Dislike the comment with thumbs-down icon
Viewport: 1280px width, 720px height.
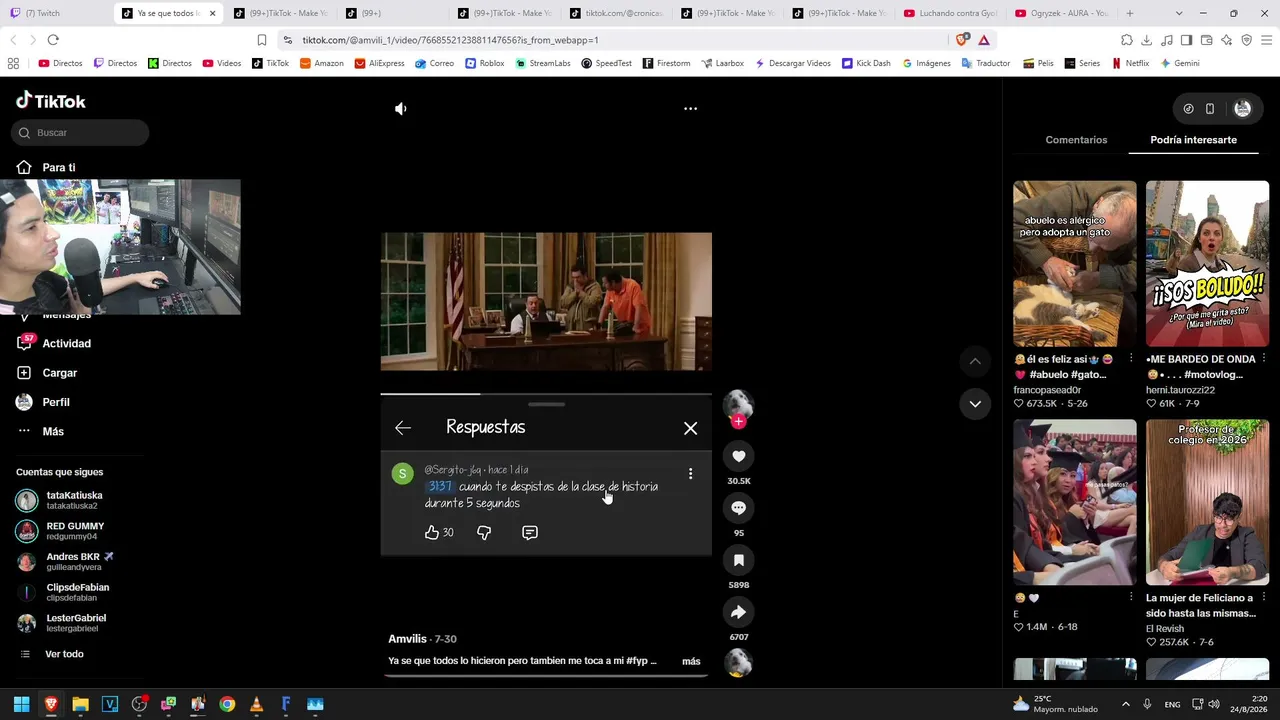484,533
